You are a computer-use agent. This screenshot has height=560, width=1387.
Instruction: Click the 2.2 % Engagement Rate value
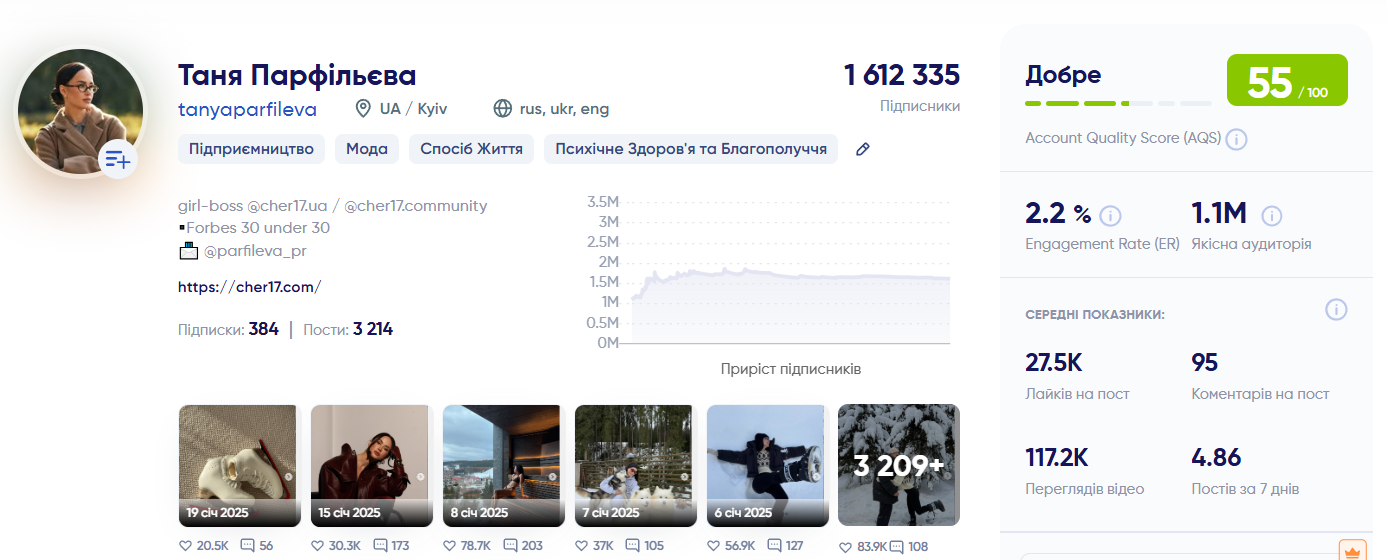1058,213
